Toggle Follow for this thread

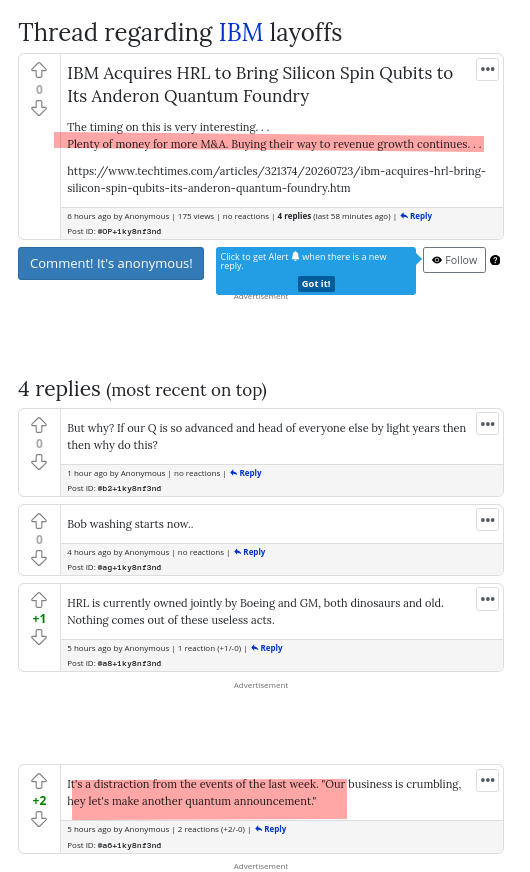(x=454, y=260)
